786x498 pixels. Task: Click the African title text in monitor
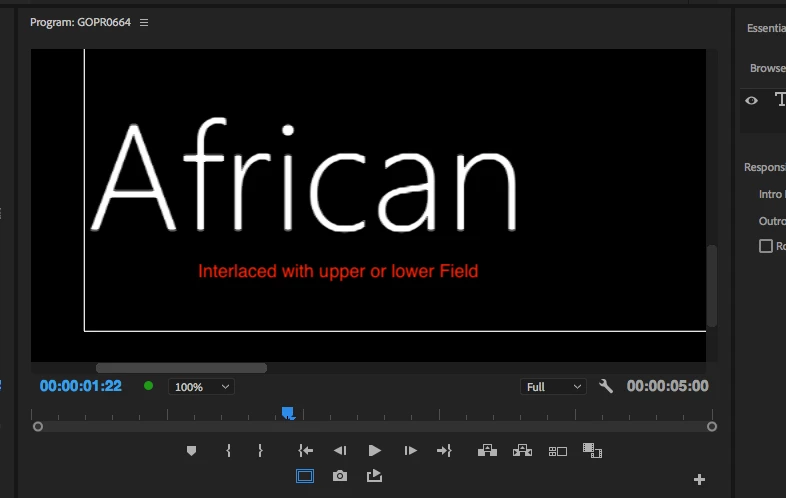pyautogui.click(x=304, y=176)
